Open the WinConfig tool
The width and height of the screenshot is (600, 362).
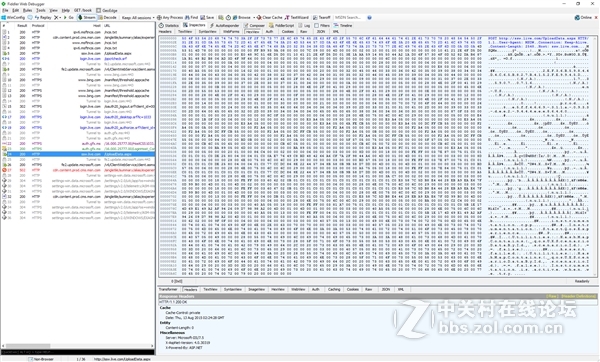(13, 18)
